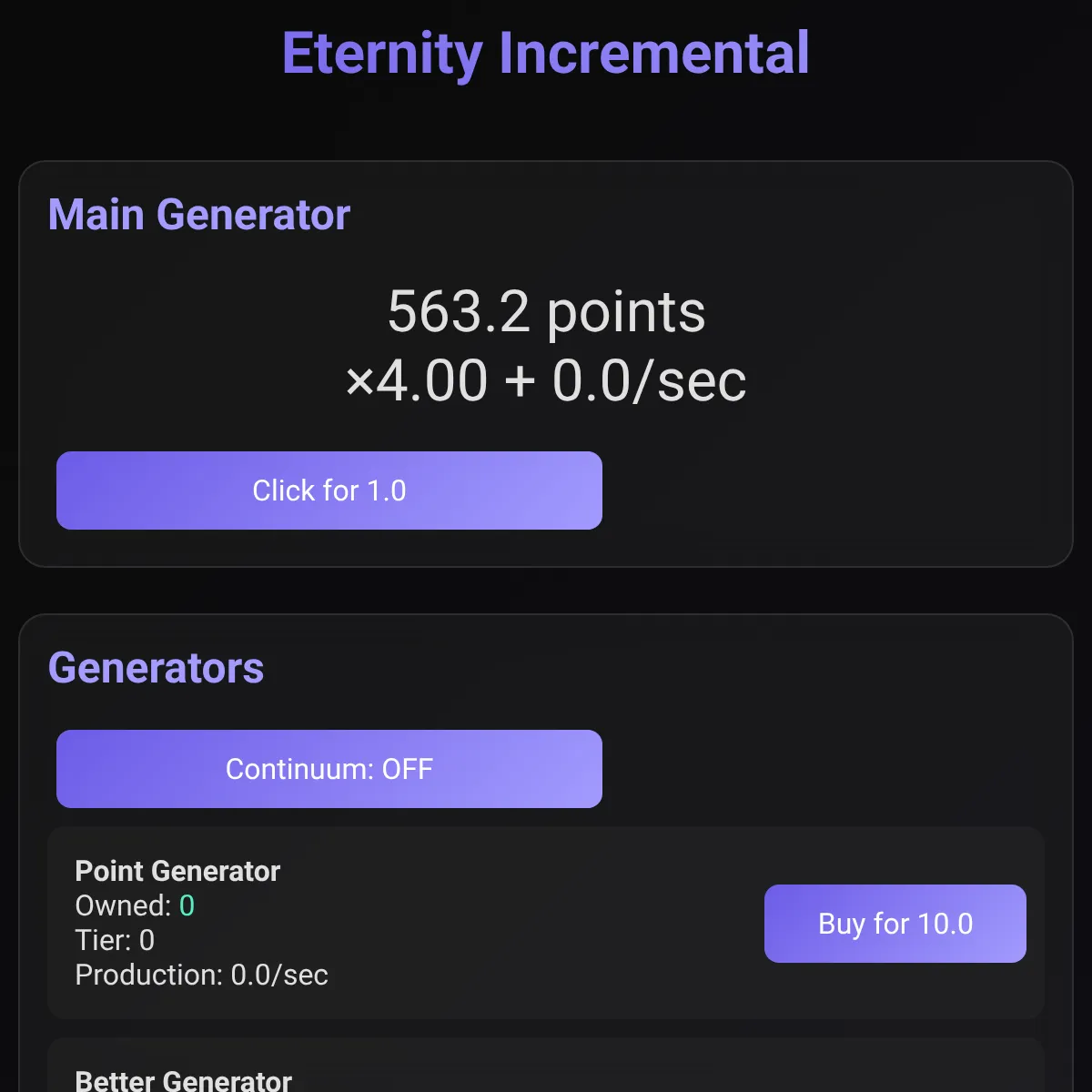Toggle the Continuum: OFF switch
Screen dimensions: 1092x1092
pyautogui.click(x=329, y=769)
